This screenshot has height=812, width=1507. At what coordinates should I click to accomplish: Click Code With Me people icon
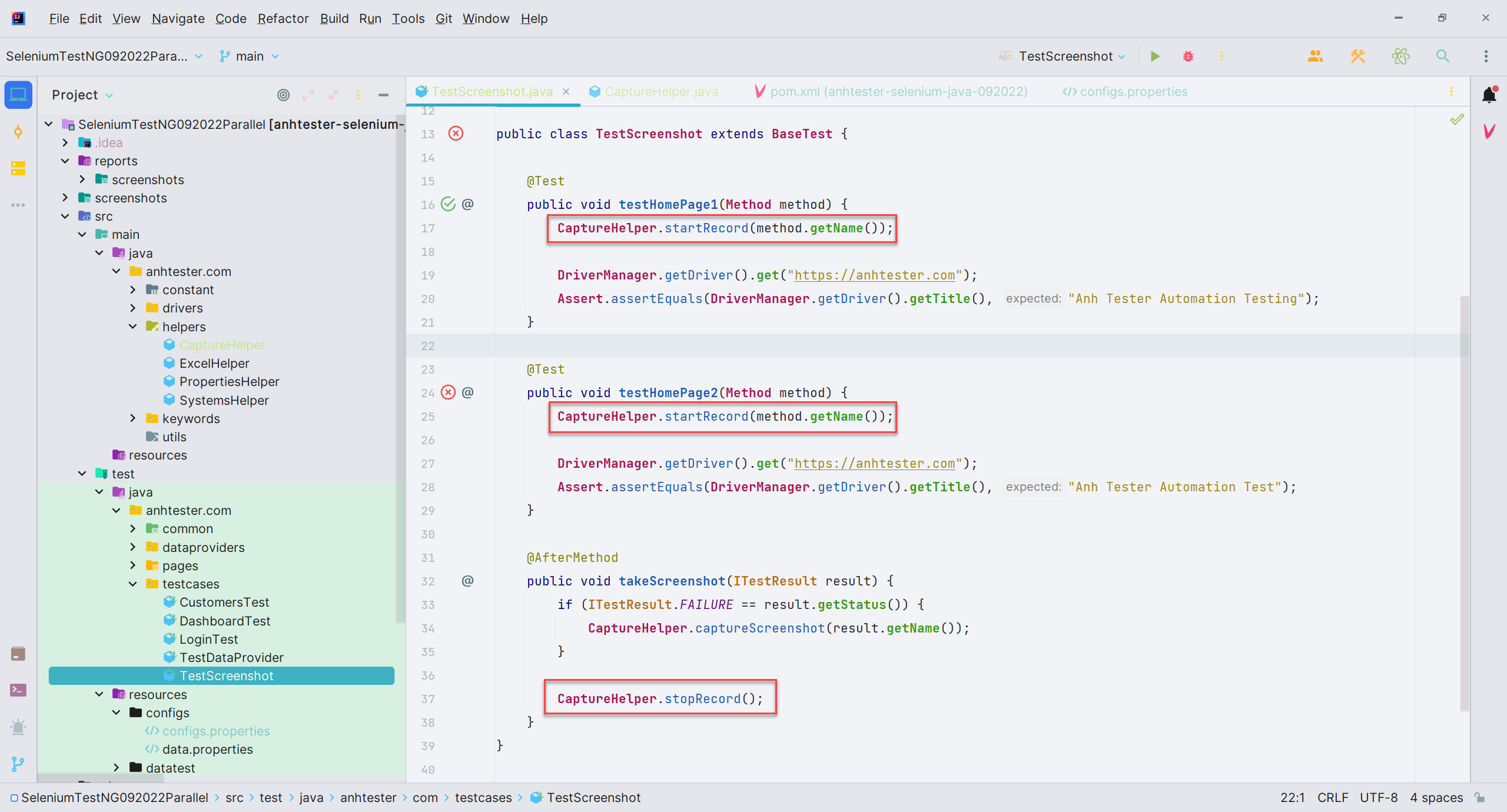click(x=1315, y=56)
